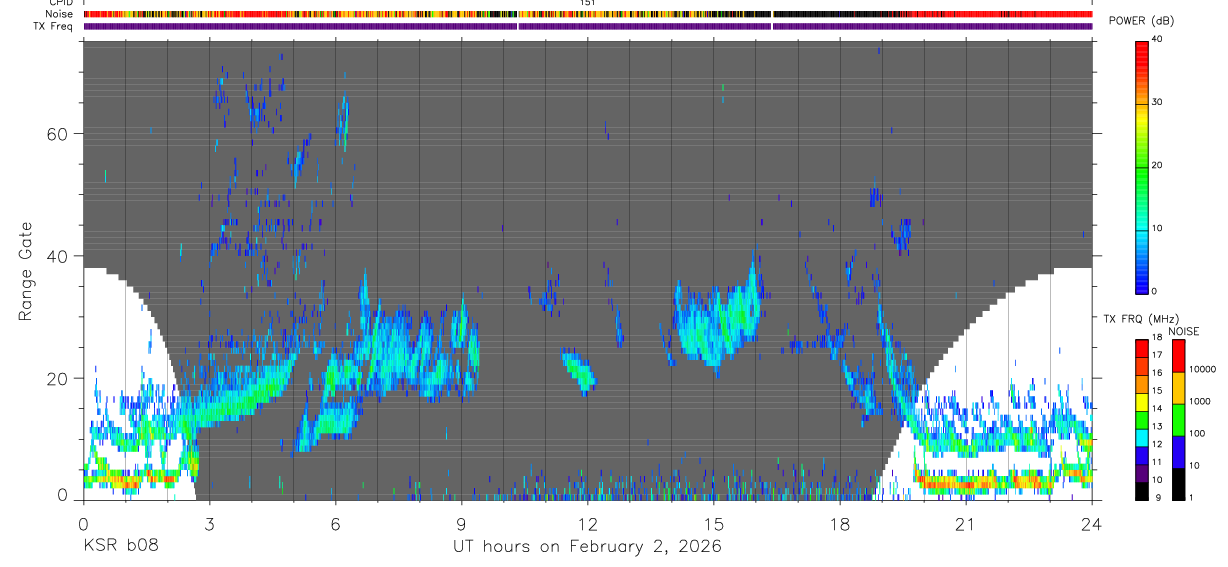The image size is (1228, 567).
Task: Select the yellow 14–15 MHz frequency swatch
Action: pos(1141,402)
